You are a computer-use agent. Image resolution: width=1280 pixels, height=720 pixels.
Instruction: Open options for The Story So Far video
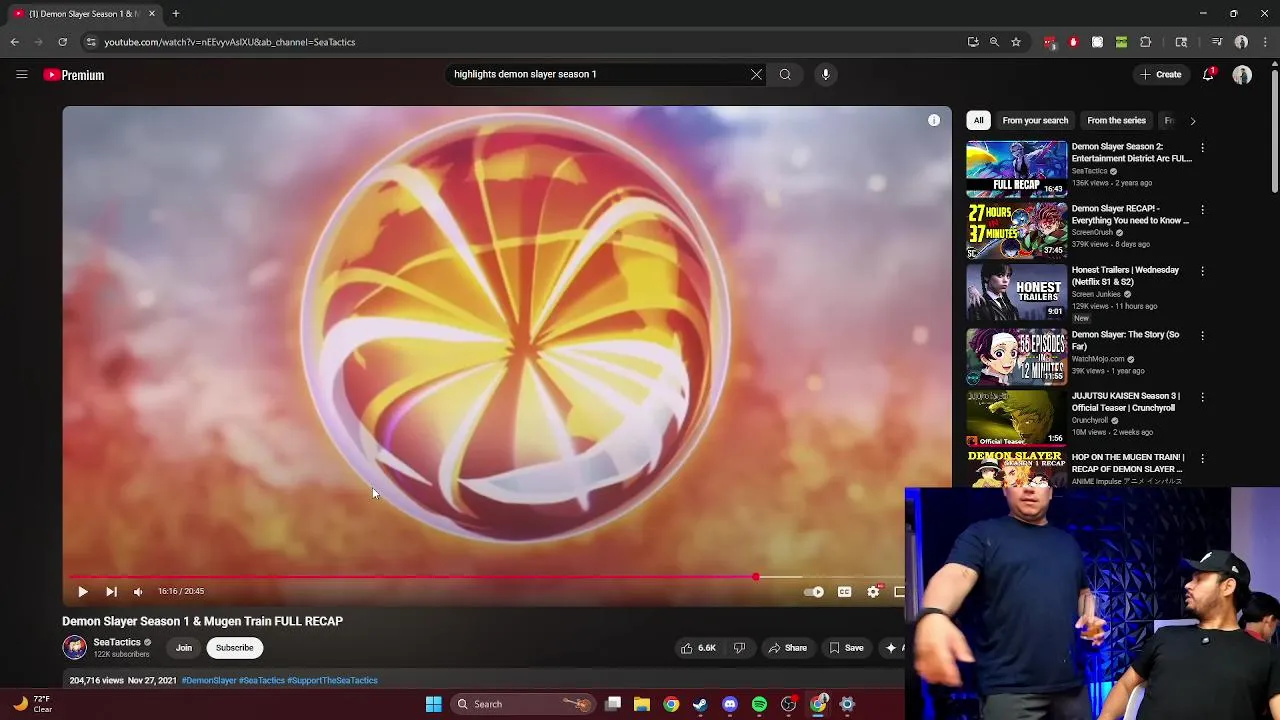[x=1202, y=335]
